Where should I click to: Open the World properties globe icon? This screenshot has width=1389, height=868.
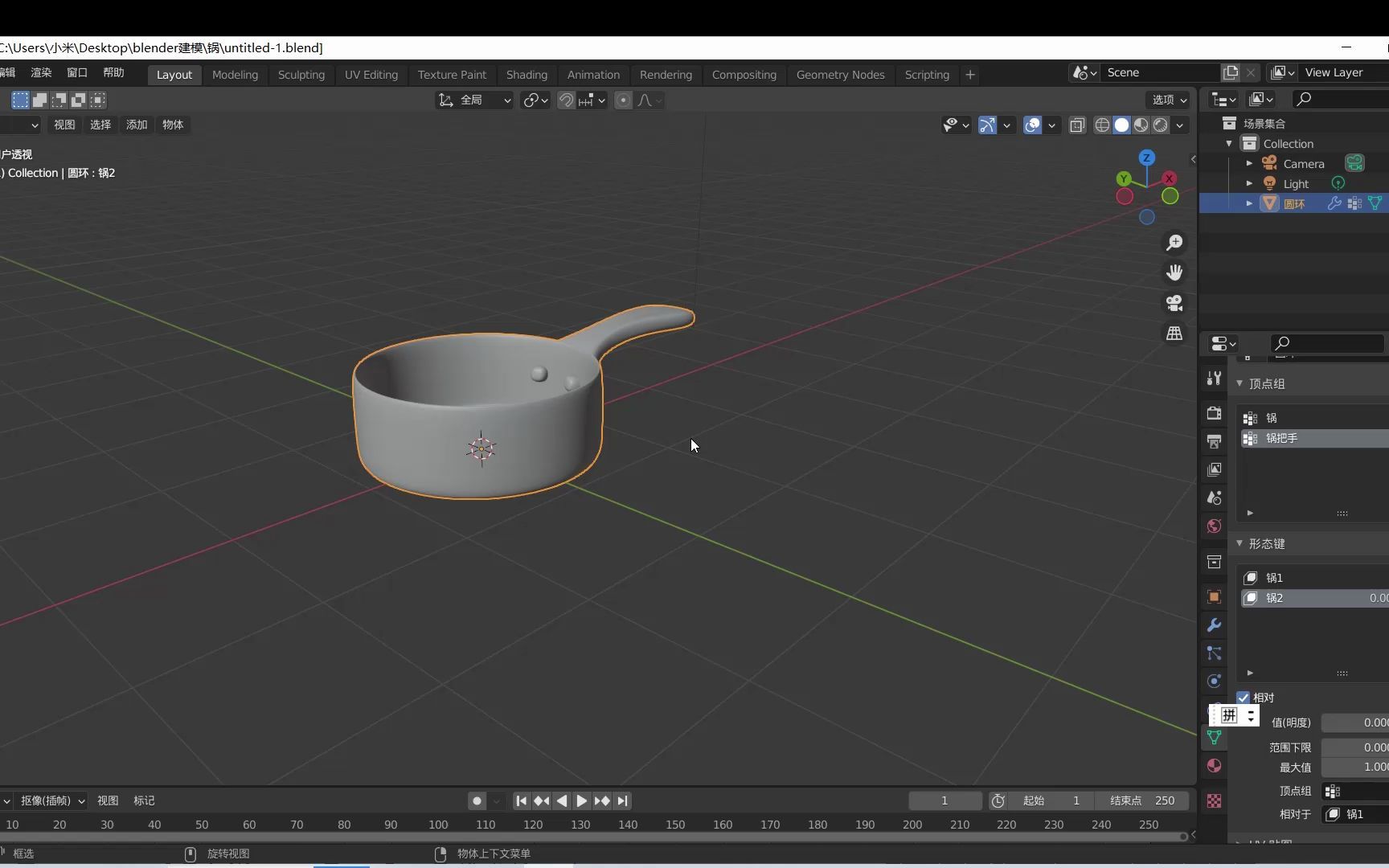pyautogui.click(x=1214, y=526)
